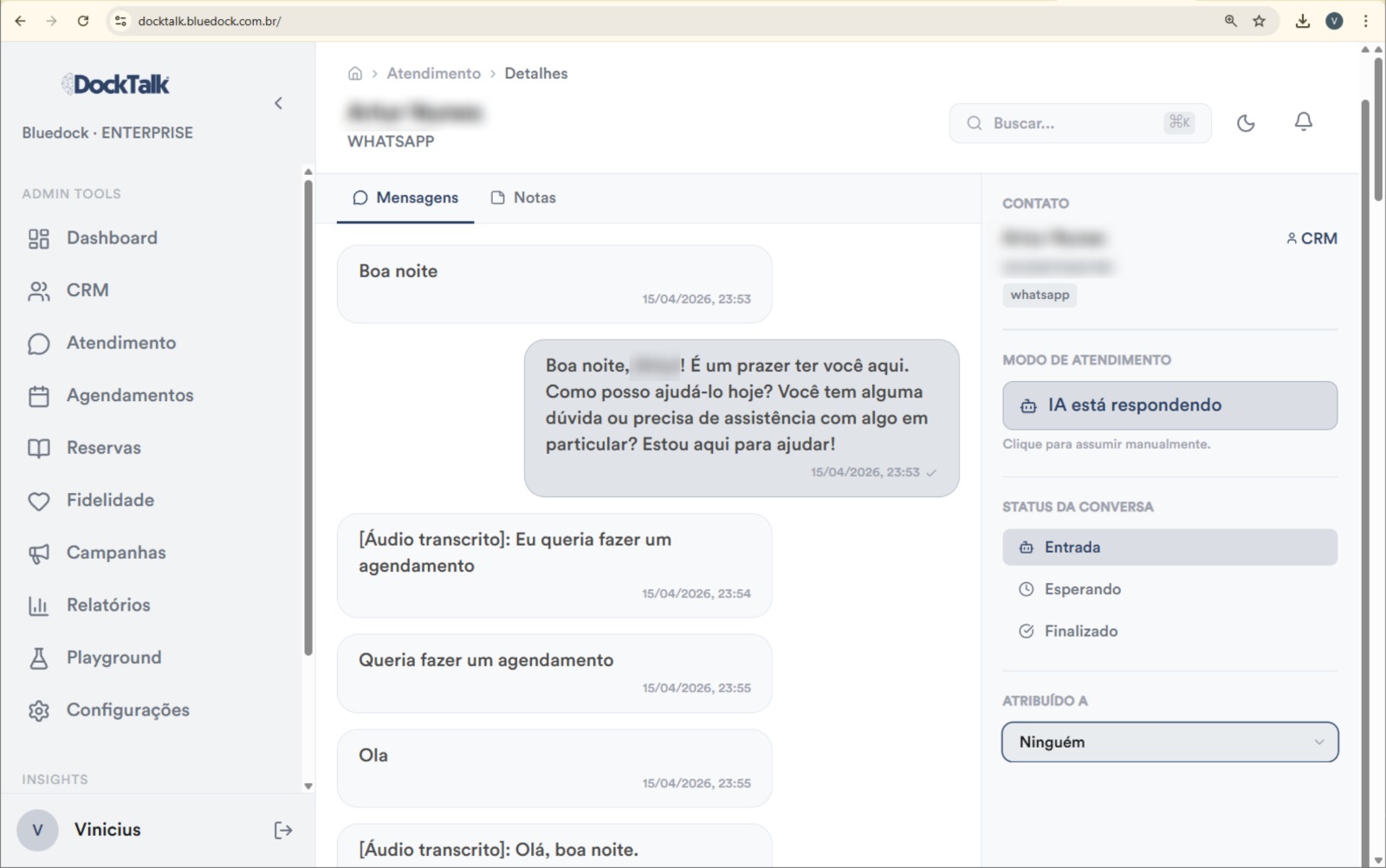Open Chrome three-dot menu
Viewport: 1386px width, 868px height.
pyautogui.click(x=1366, y=21)
